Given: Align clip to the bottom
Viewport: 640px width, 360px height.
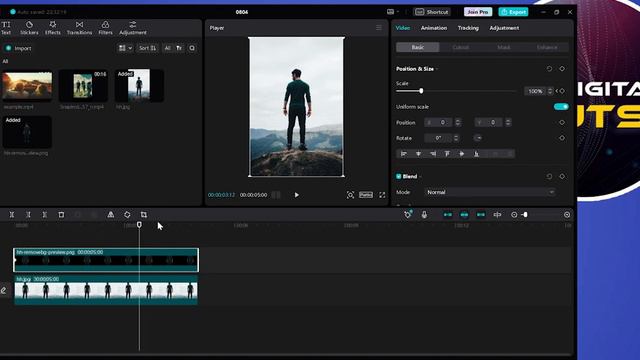Looking at the screenshot, I should click(476, 154).
